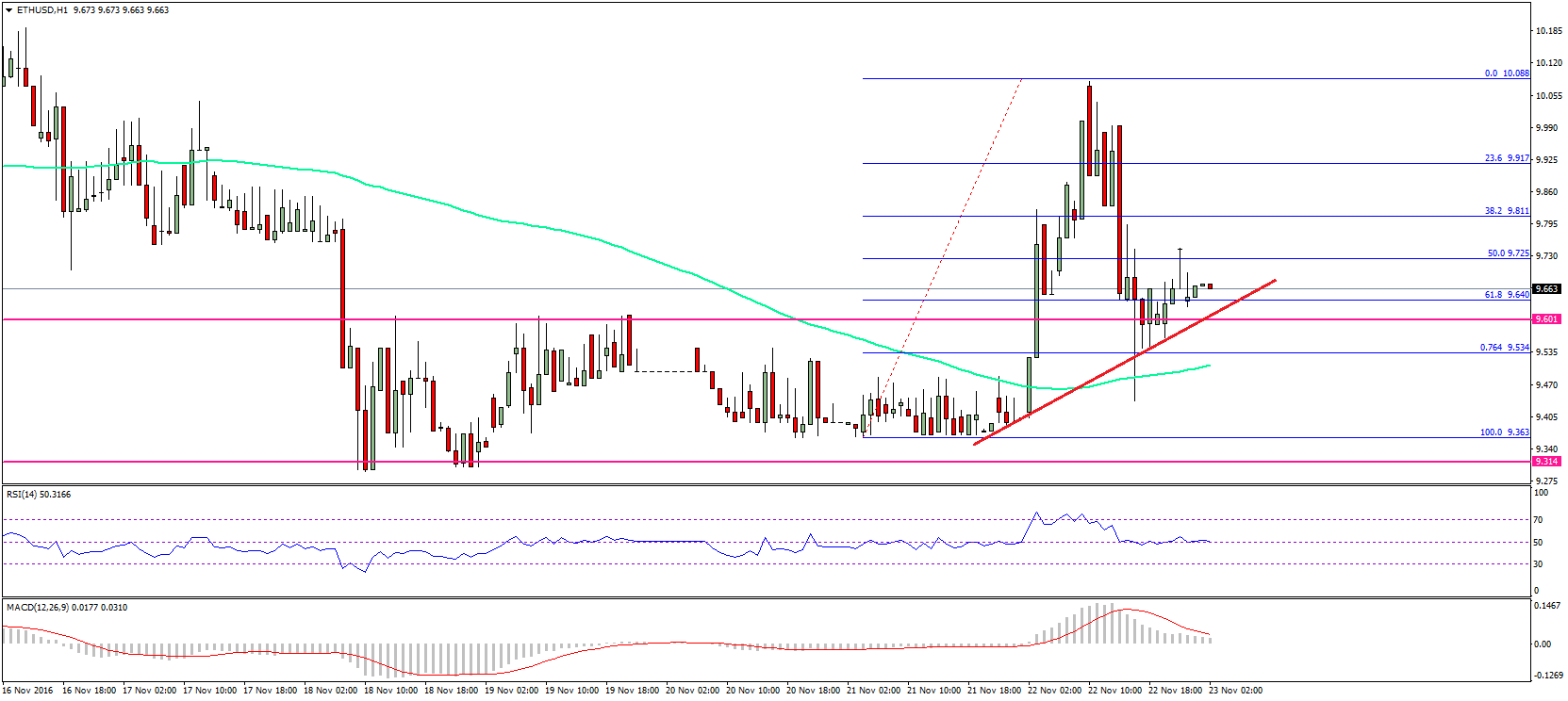Click the RSI(14) 50.3166 indicator label
1568x701 pixels.
(x=39, y=495)
